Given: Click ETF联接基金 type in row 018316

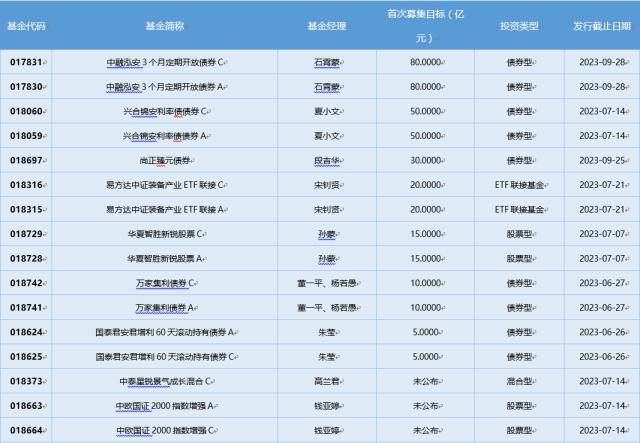Looking at the screenshot, I should (x=519, y=185).
